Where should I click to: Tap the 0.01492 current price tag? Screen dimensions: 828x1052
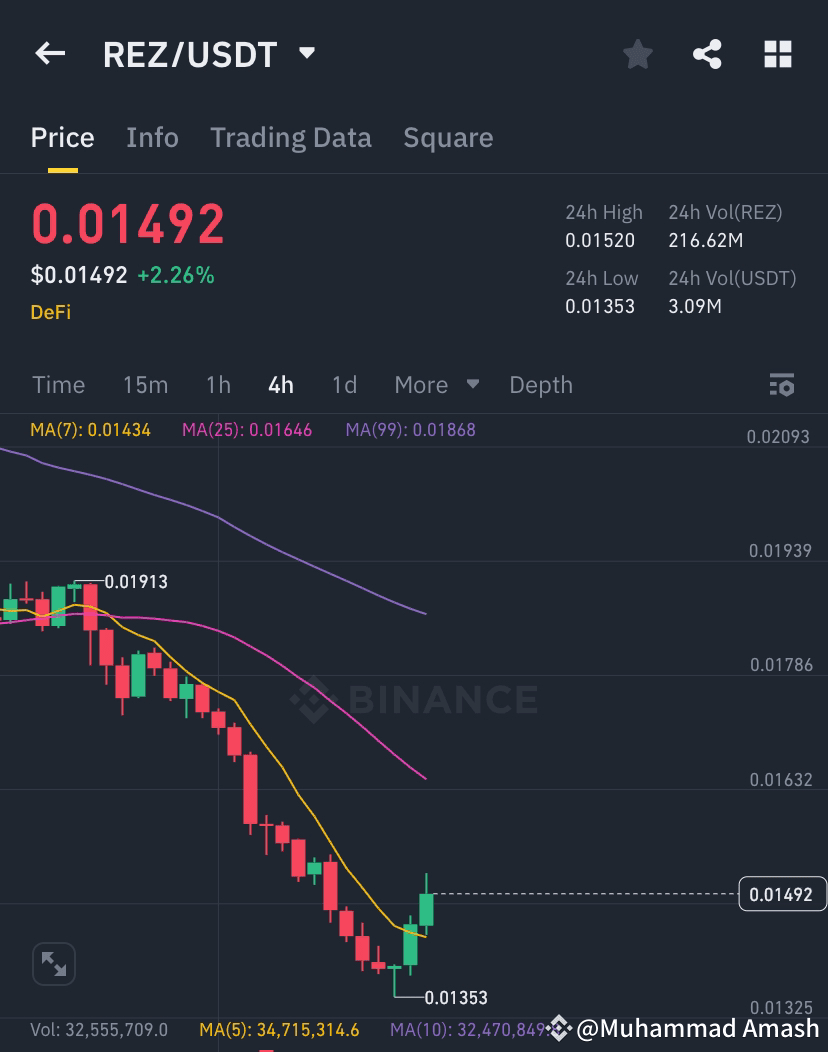point(783,894)
